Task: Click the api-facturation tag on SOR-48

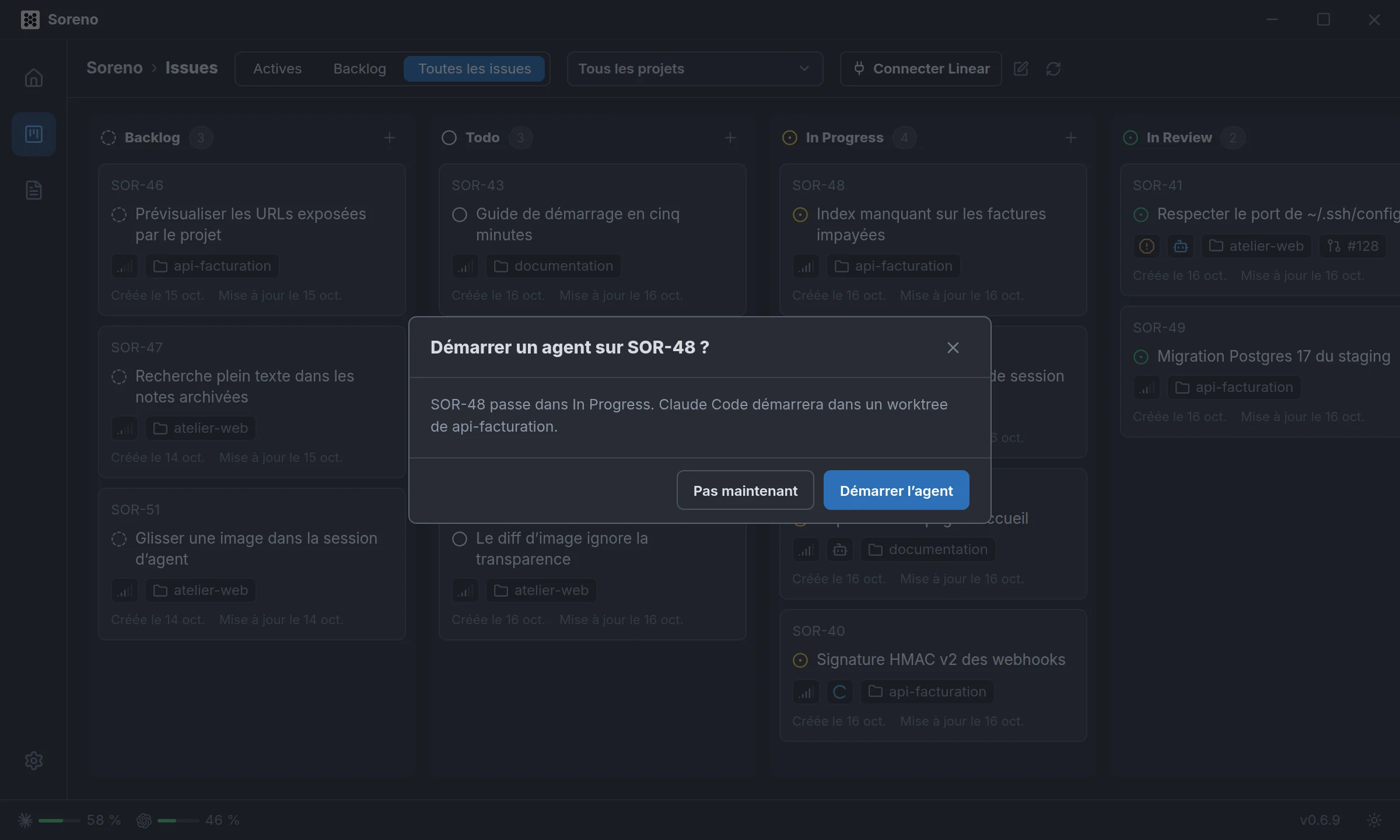Action: (894, 266)
